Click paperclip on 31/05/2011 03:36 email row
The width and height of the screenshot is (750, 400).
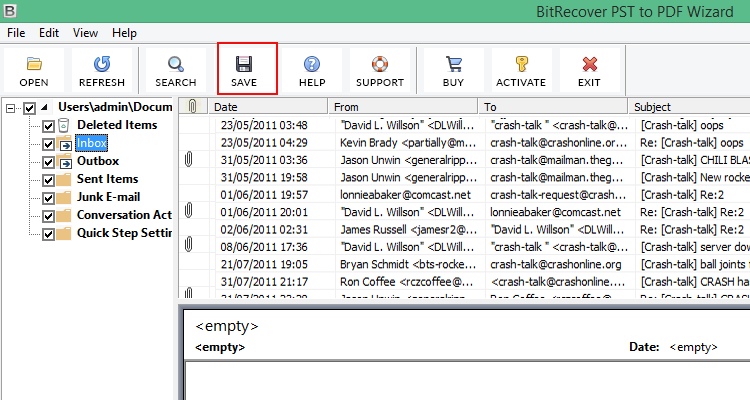click(x=189, y=159)
